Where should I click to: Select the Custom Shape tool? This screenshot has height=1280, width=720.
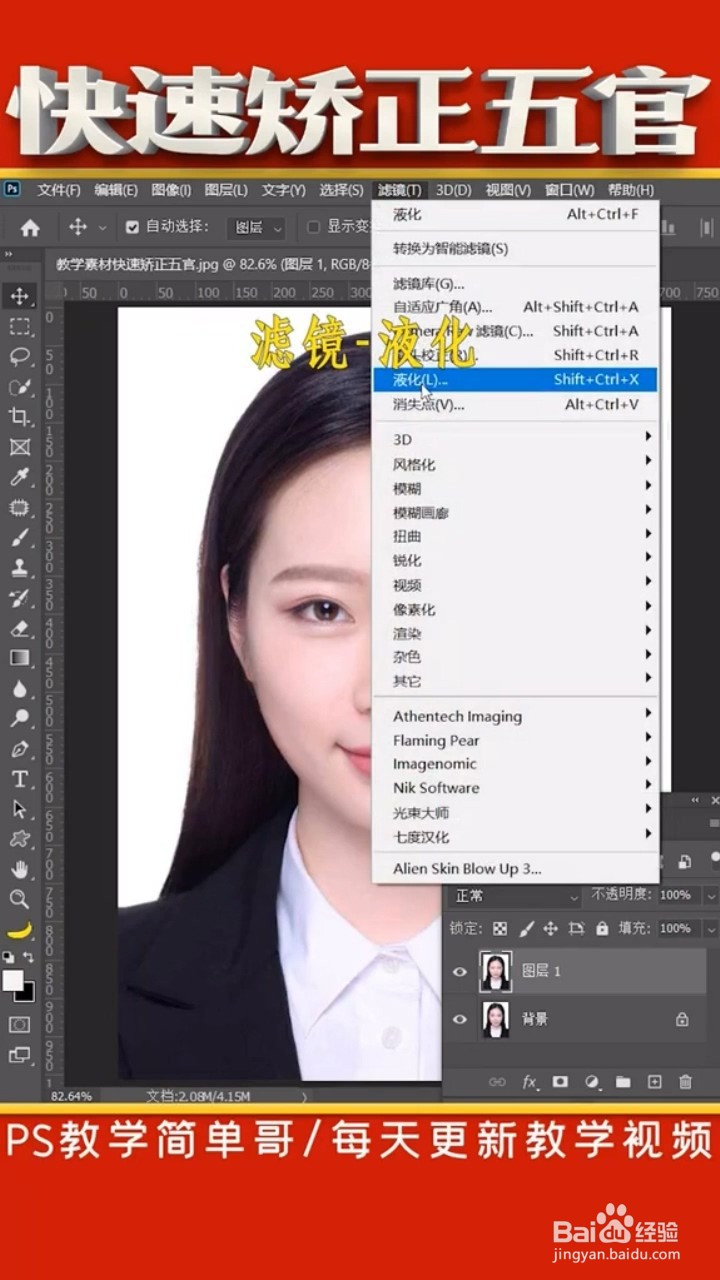coord(20,838)
